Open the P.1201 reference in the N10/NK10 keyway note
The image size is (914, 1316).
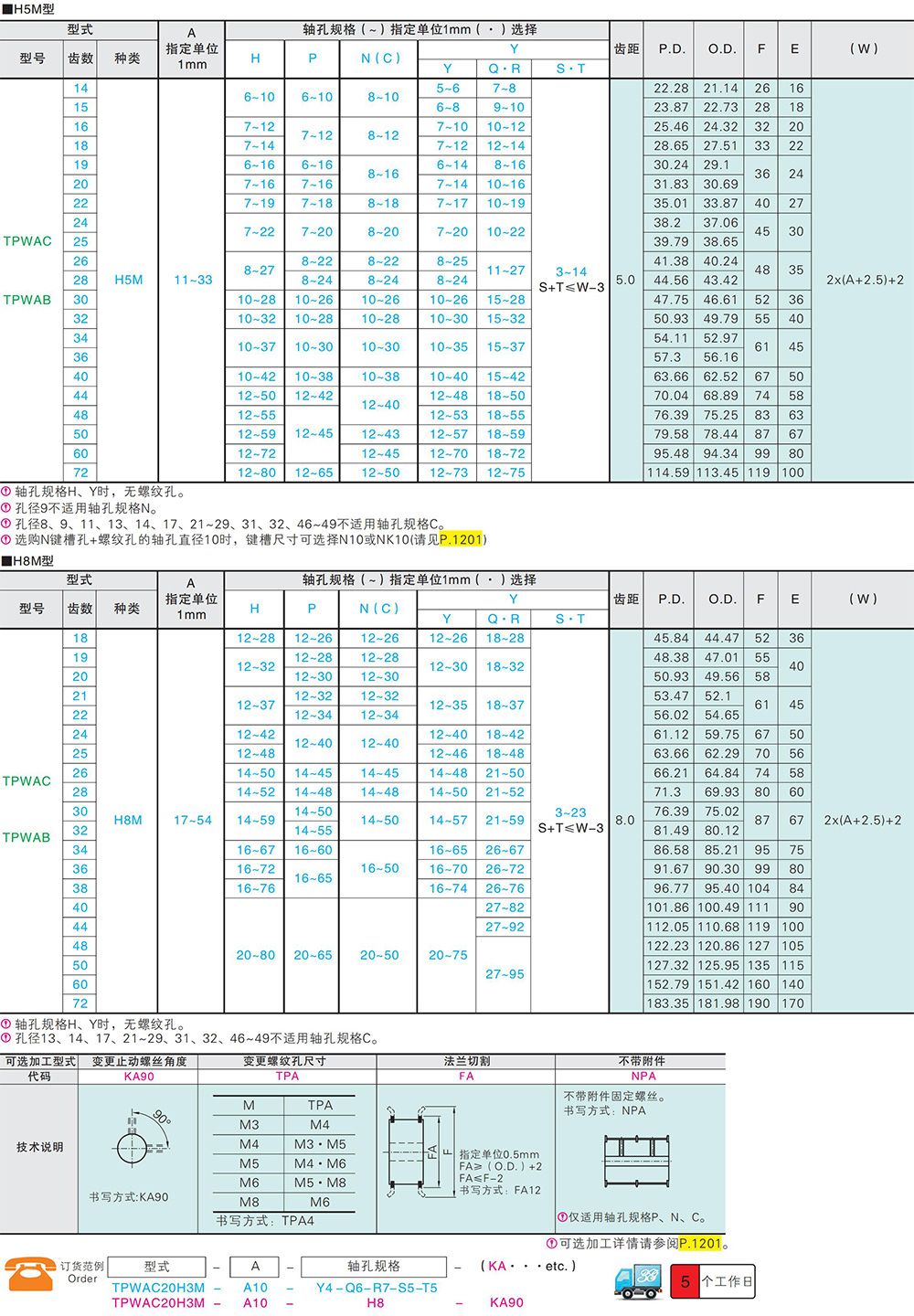461,539
